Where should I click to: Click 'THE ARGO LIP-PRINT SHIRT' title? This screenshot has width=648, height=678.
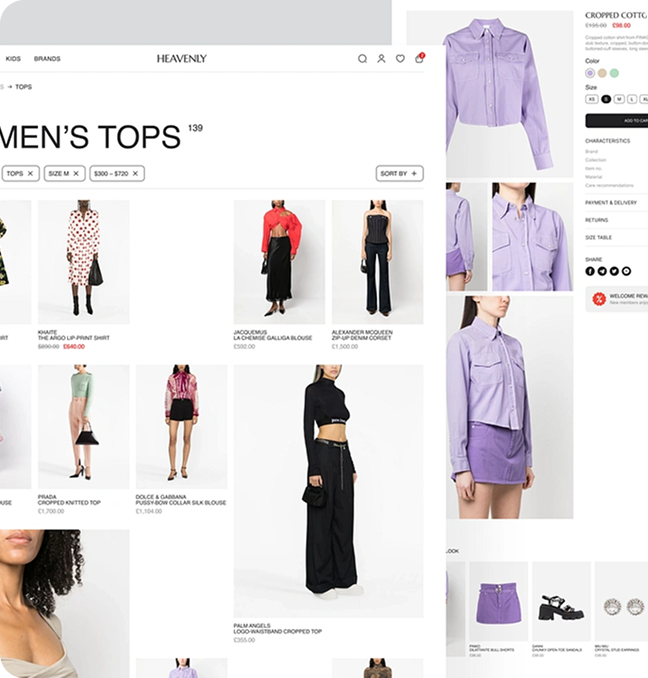[73, 338]
